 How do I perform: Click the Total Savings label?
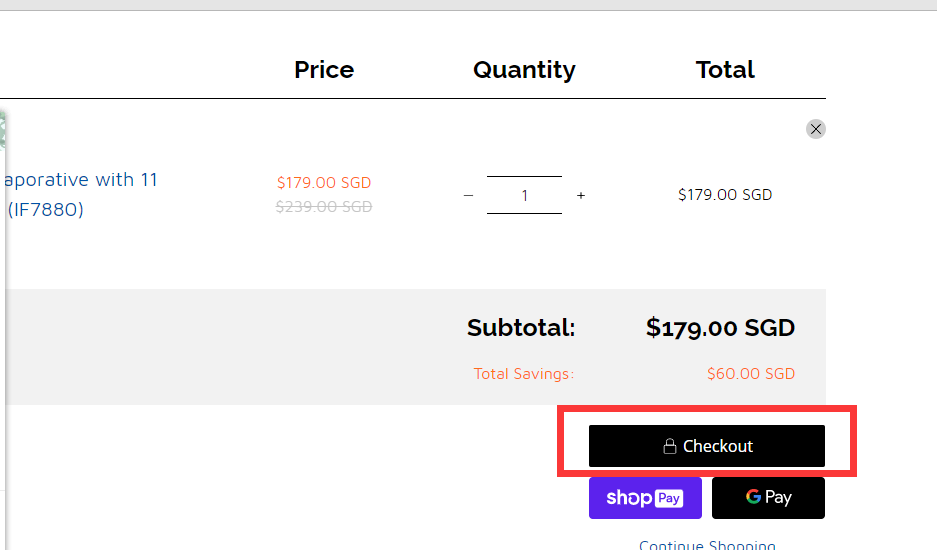pyautogui.click(x=523, y=374)
